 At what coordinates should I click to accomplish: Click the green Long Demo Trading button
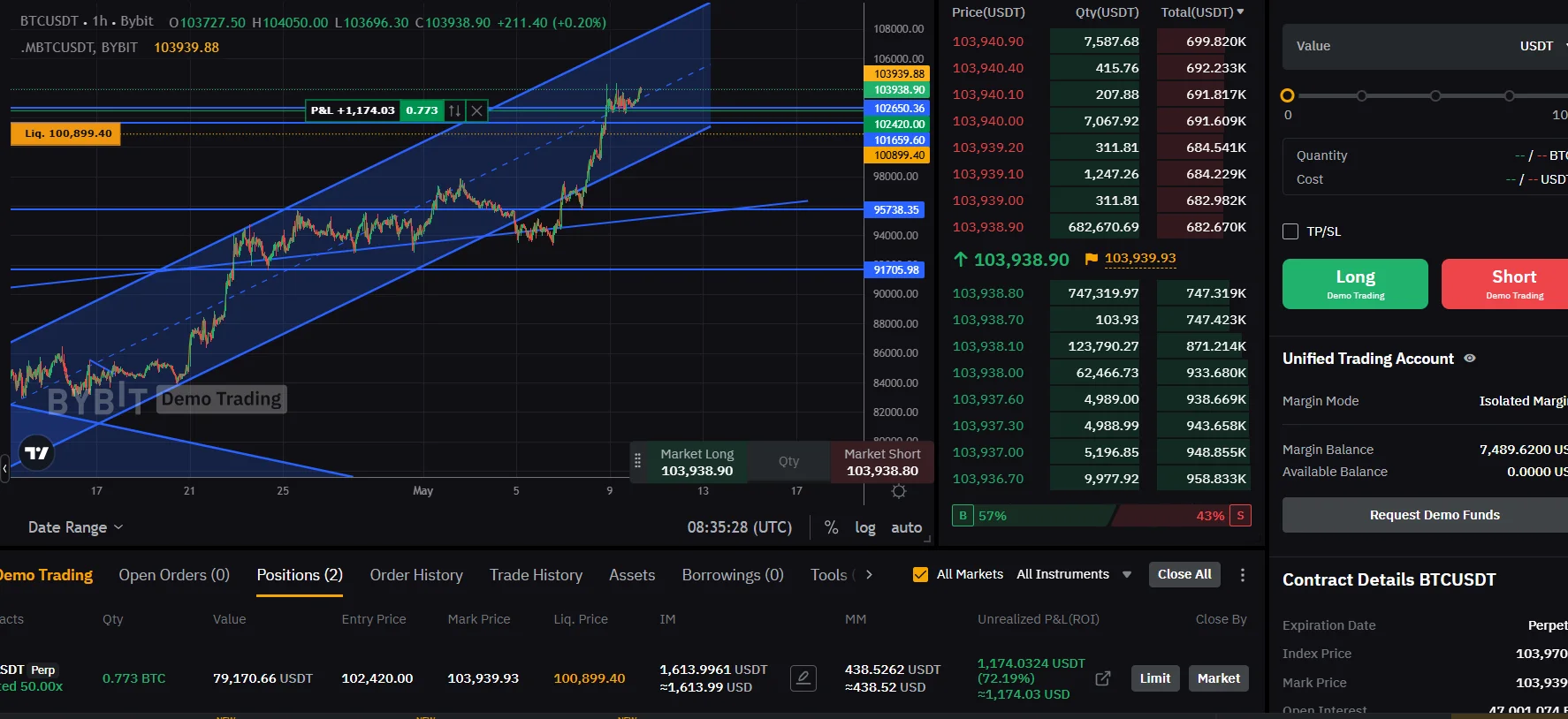click(1355, 284)
